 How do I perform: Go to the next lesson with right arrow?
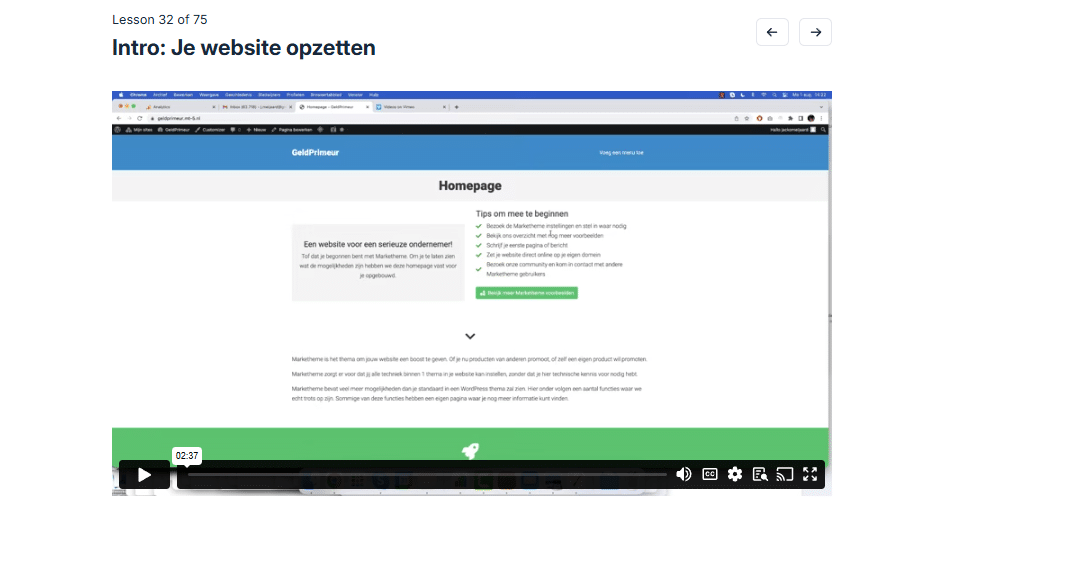pyautogui.click(x=815, y=32)
